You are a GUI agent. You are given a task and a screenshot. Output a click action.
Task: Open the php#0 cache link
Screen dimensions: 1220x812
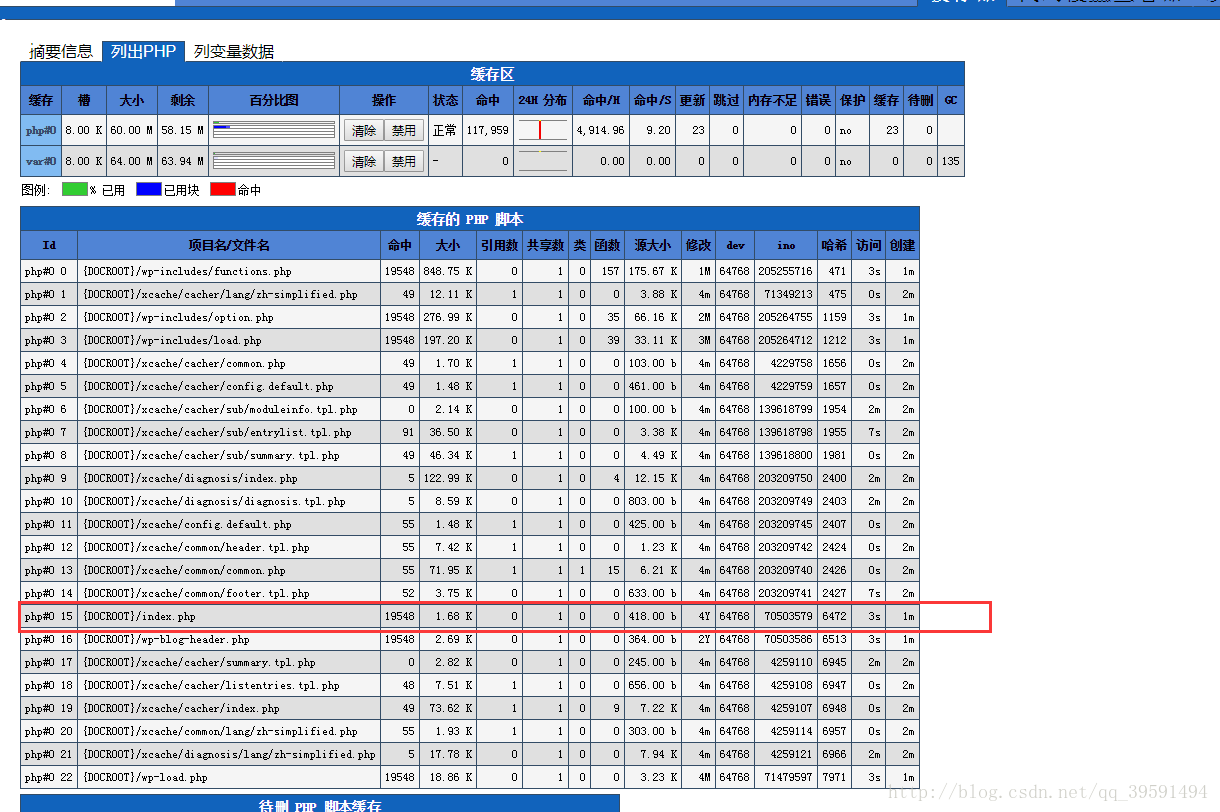click(x=40, y=130)
